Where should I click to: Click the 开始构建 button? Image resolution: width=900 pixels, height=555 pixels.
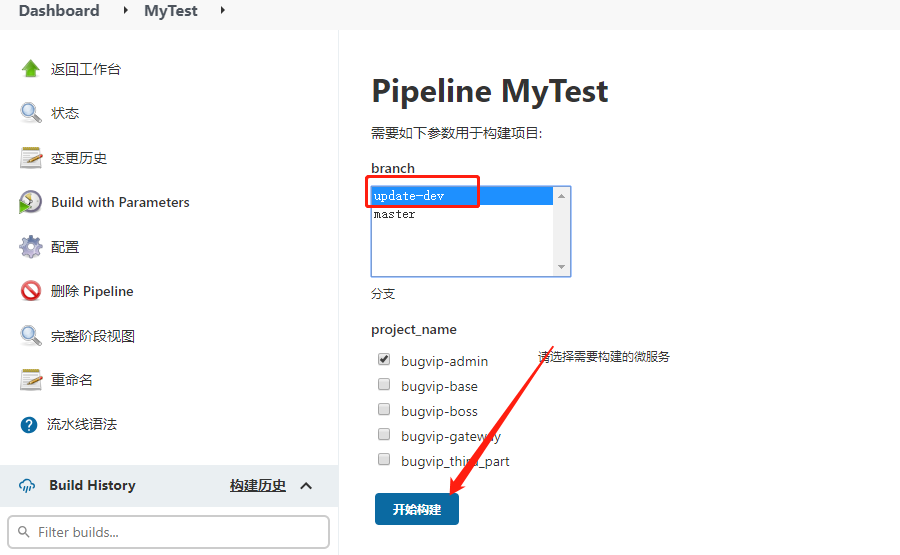point(417,509)
